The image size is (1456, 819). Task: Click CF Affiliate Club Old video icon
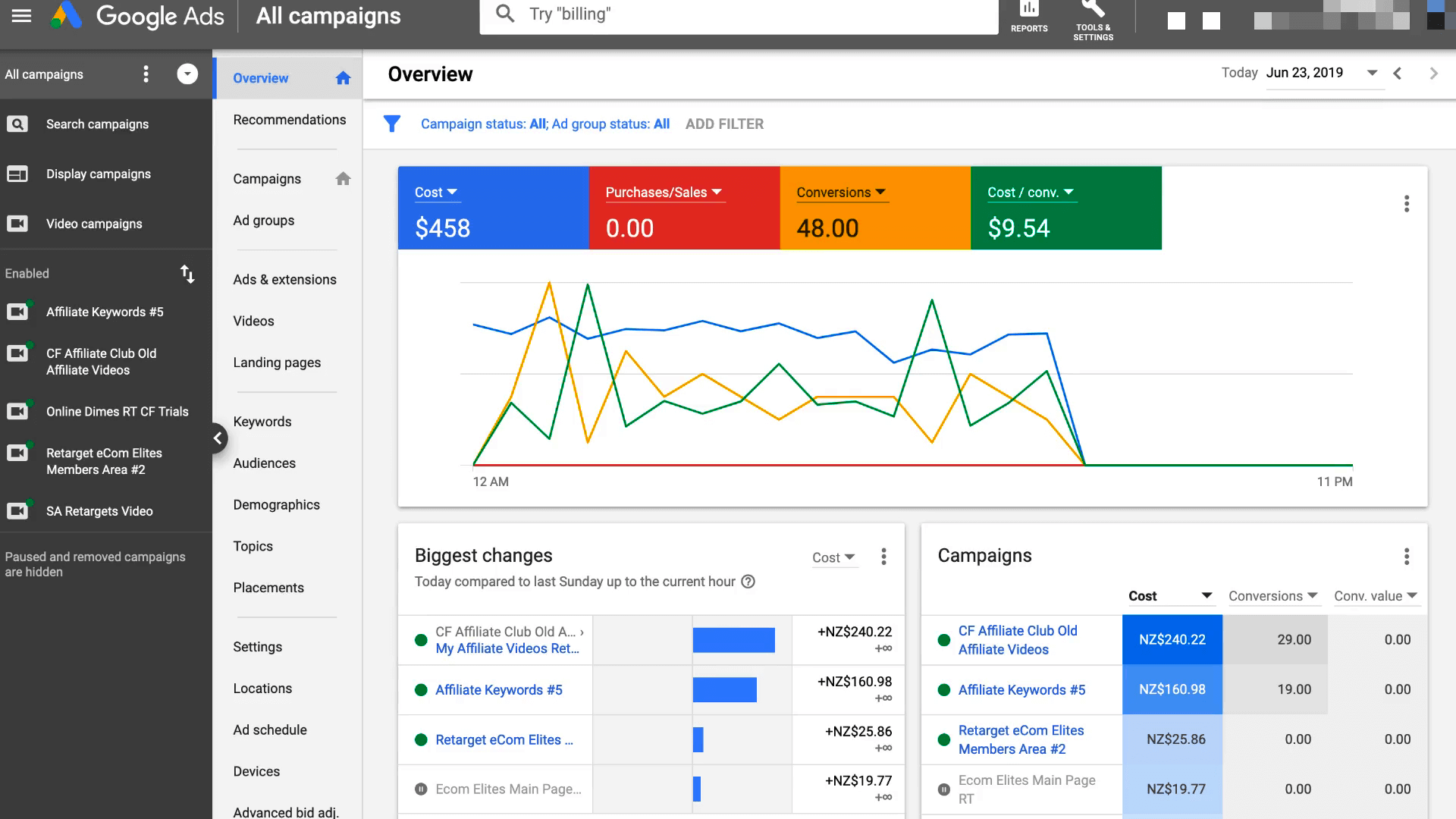18,353
